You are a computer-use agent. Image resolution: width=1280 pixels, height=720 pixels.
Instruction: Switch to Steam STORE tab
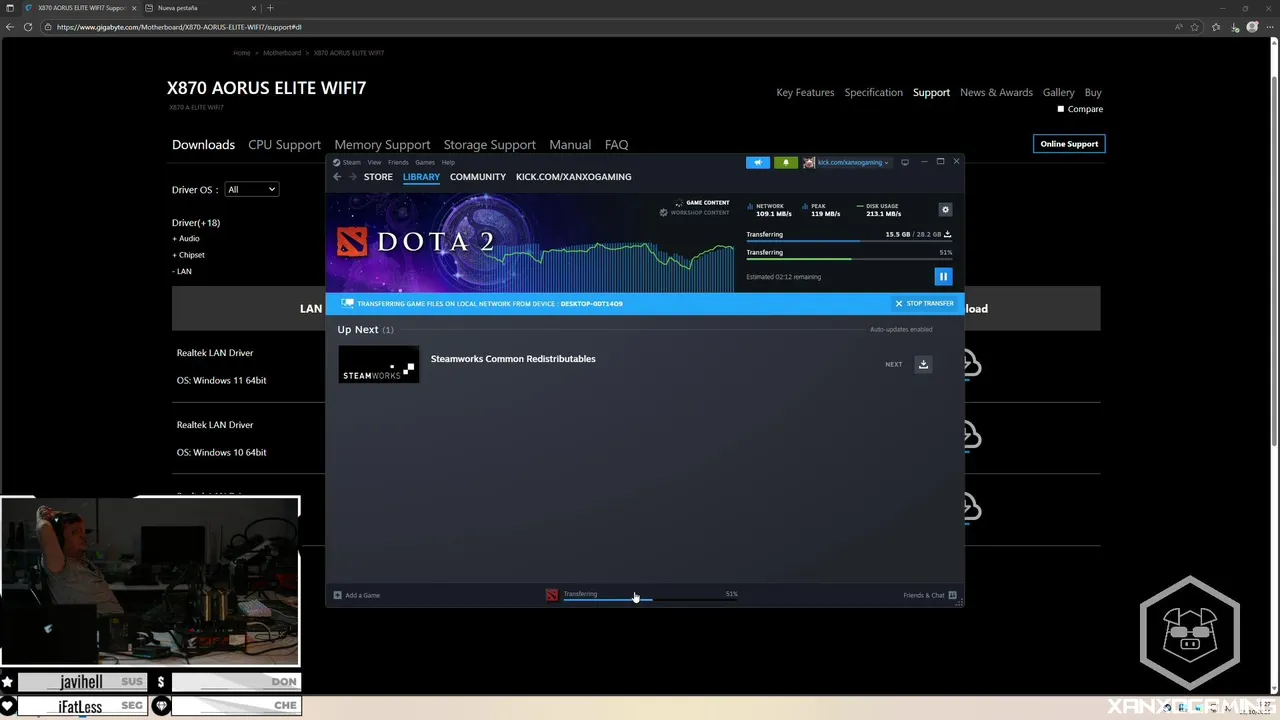[x=378, y=177]
